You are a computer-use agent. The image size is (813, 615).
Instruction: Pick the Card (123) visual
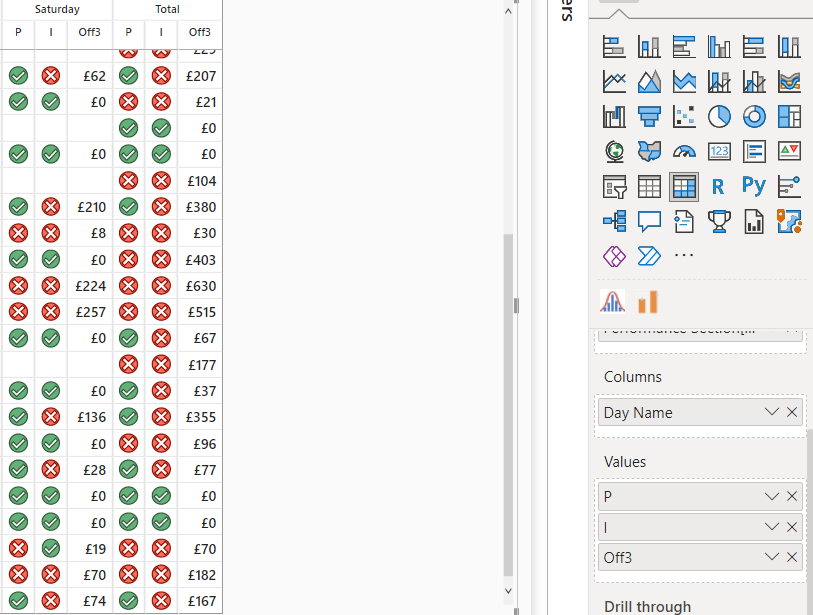pyautogui.click(x=719, y=151)
